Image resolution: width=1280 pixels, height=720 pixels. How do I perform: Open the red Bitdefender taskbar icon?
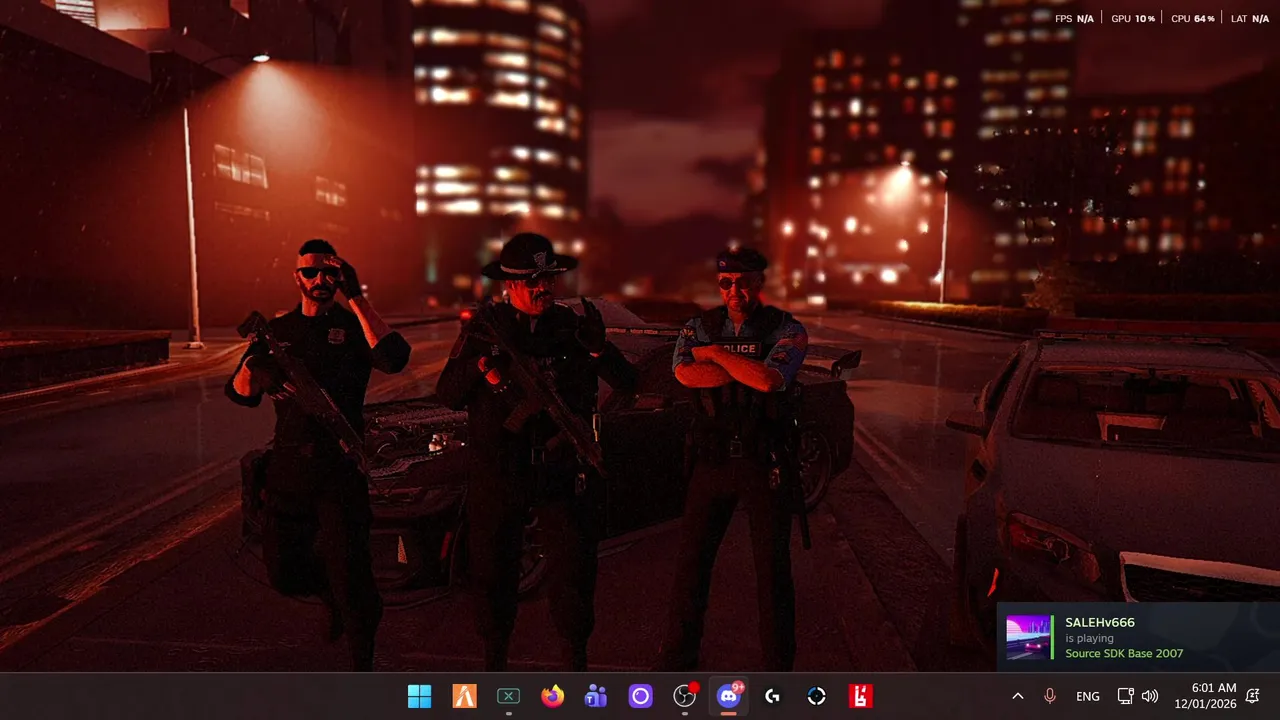(x=860, y=696)
